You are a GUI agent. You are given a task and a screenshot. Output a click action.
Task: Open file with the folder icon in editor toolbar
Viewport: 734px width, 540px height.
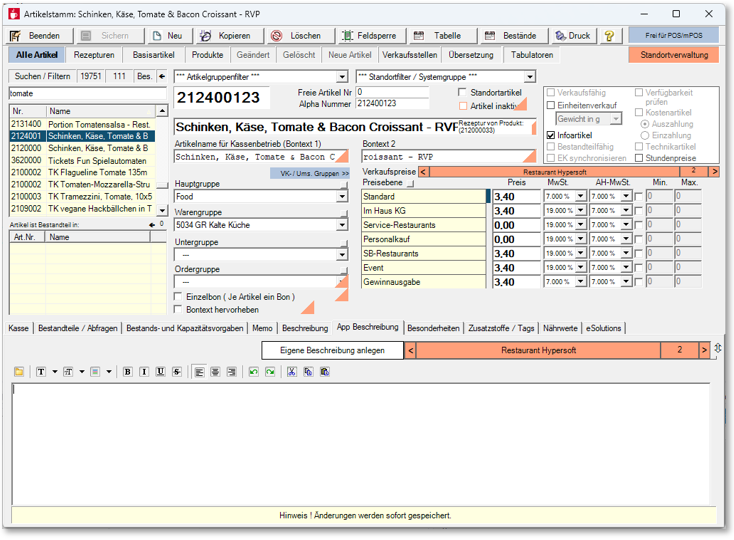19,372
